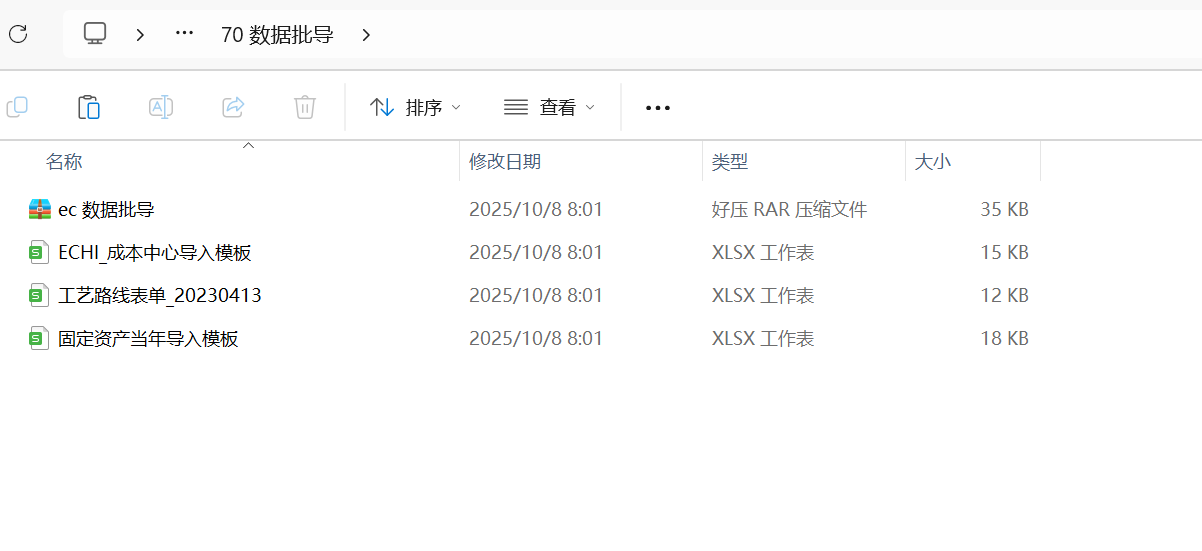Click the This PC monitor icon
Screen dimensions: 1202x551
coord(95,34)
